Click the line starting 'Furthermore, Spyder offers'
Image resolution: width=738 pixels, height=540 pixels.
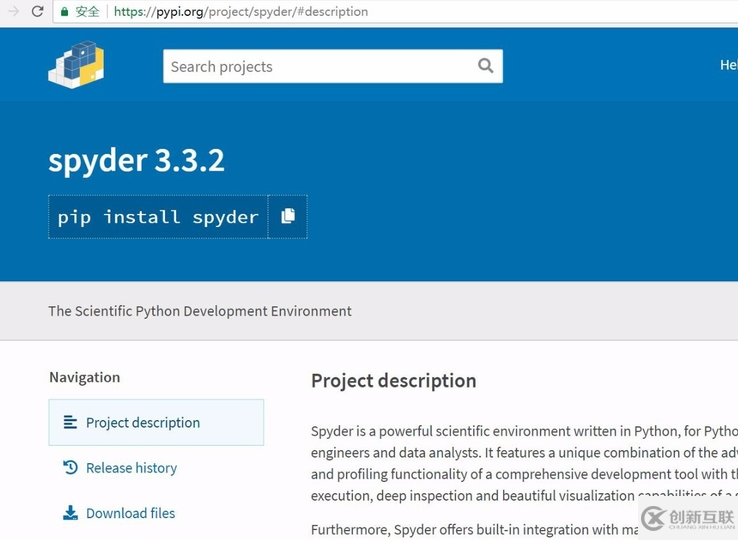coord(474,530)
